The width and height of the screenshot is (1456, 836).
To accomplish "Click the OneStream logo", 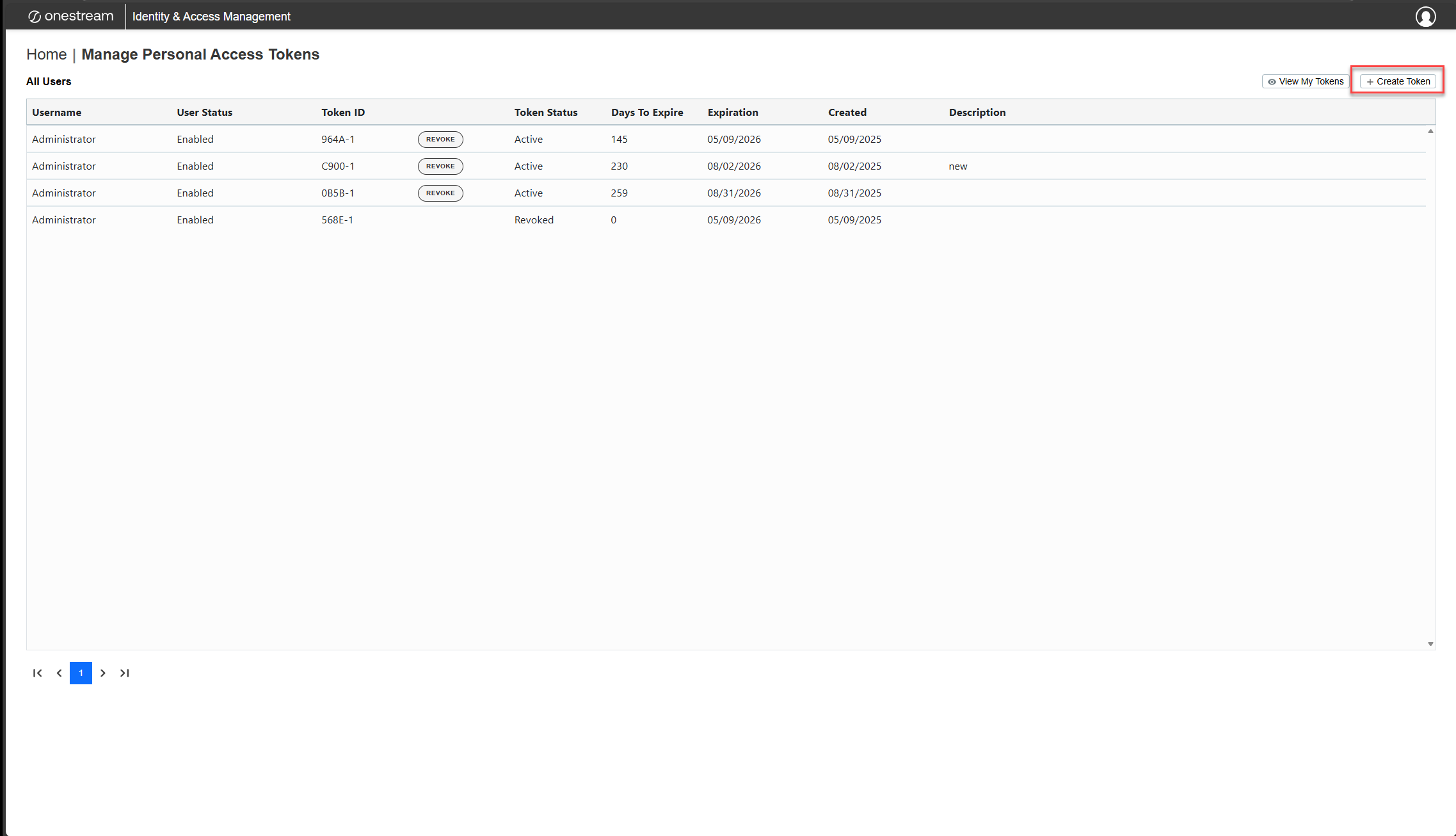I will pyautogui.click(x=70, y=17).
